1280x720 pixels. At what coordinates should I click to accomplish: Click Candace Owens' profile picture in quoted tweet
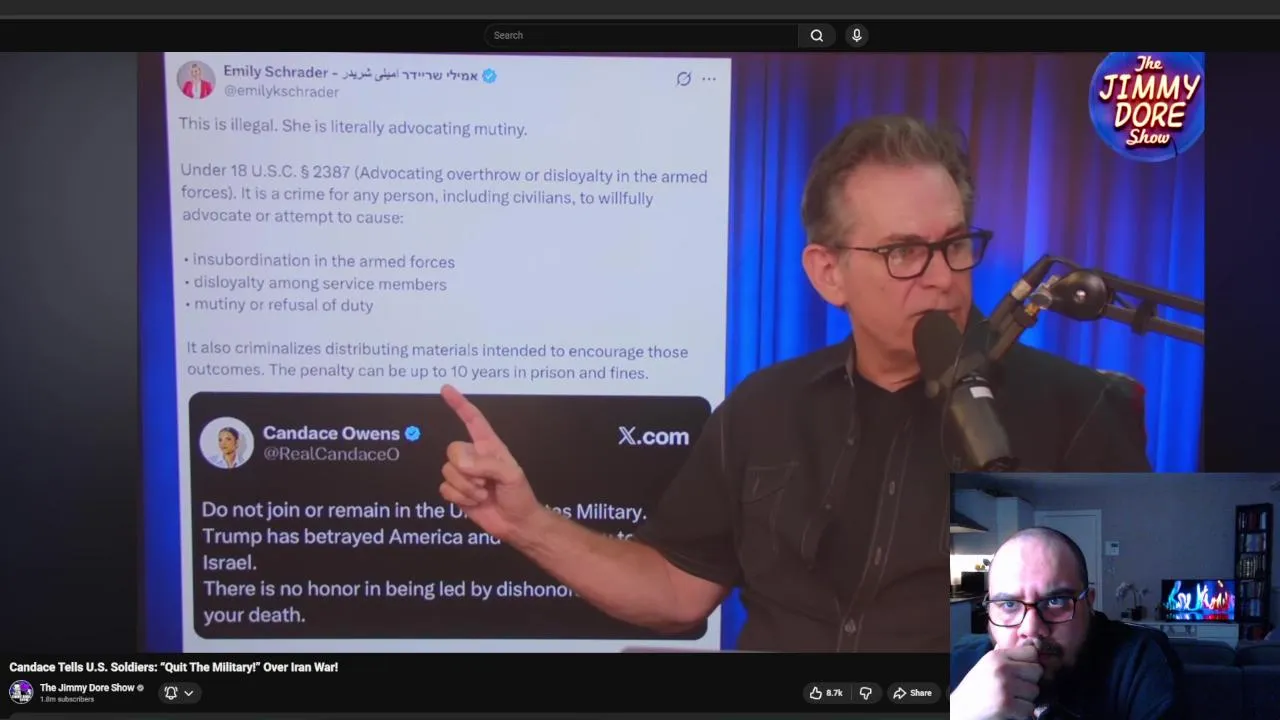226,443
